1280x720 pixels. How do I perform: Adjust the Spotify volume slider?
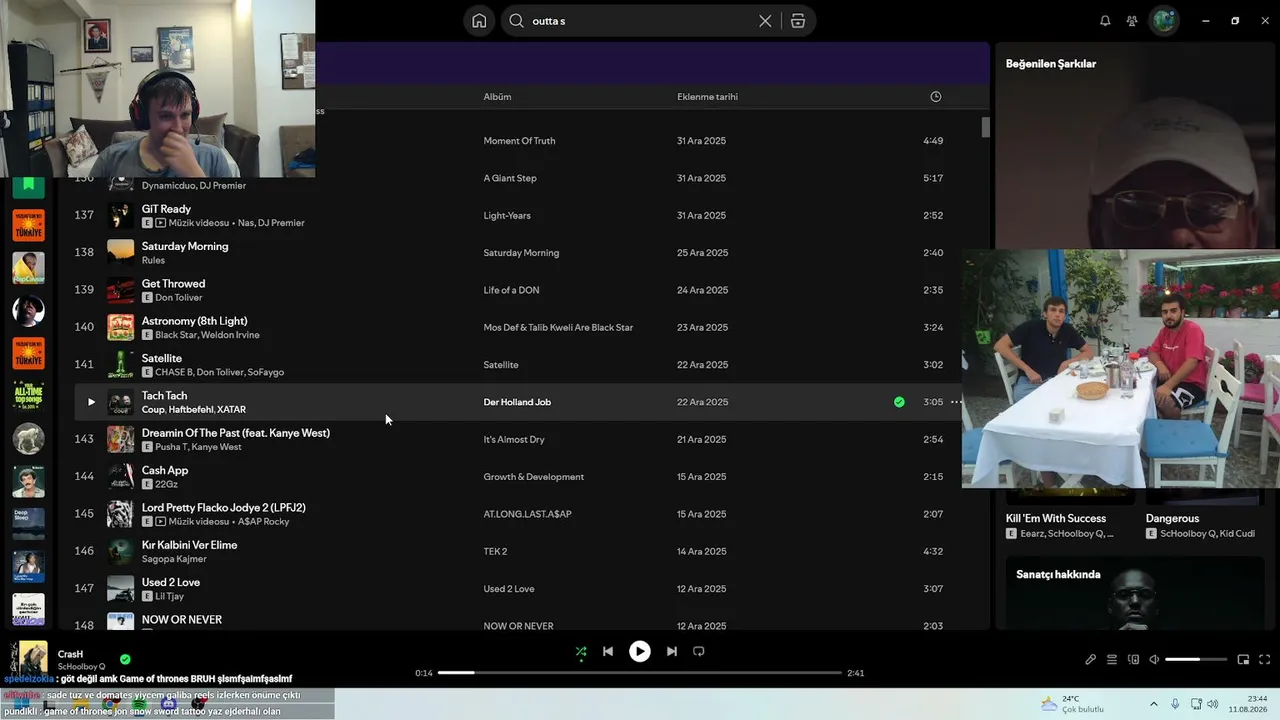pos(1196,660)
